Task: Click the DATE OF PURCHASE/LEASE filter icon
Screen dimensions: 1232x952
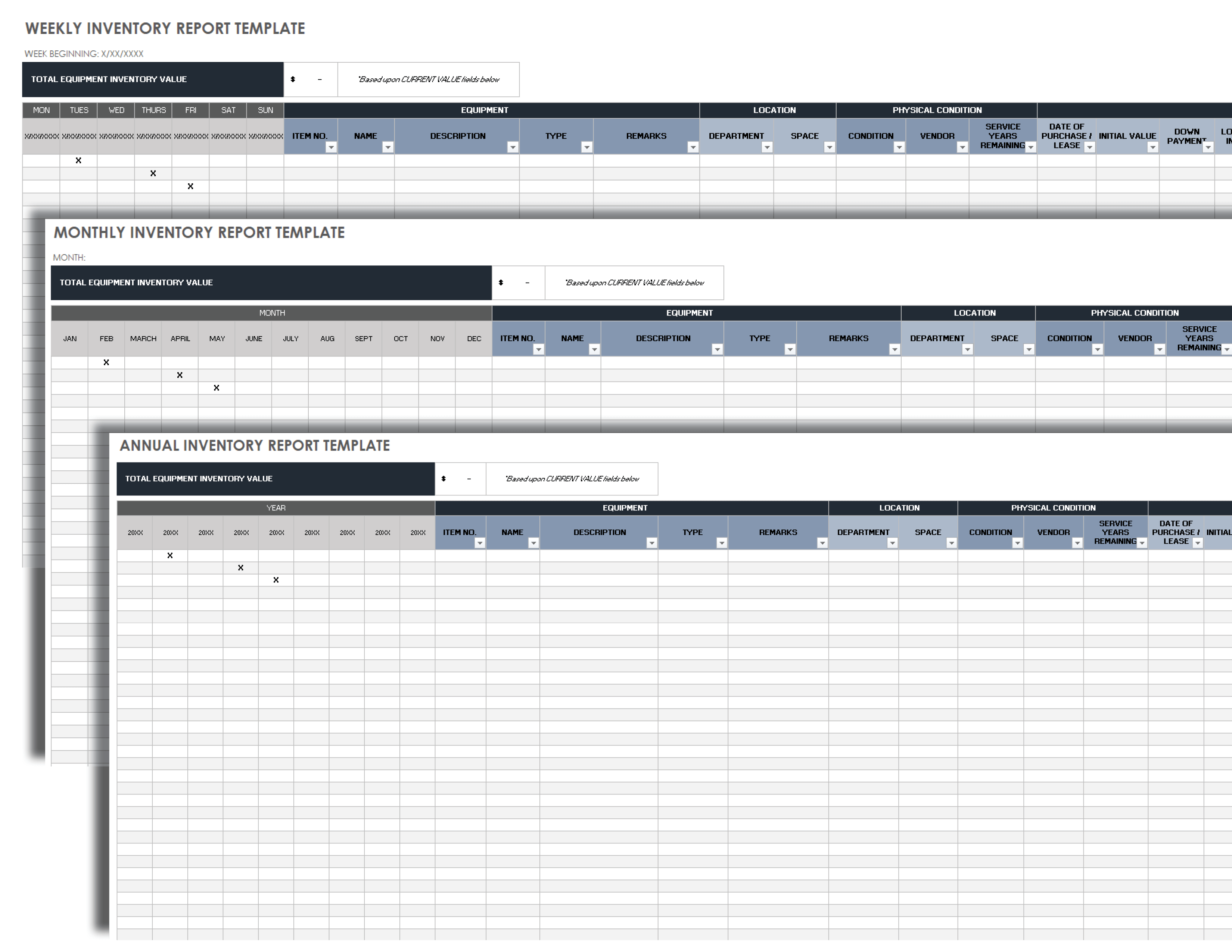Action: [x=1091, y=147]
